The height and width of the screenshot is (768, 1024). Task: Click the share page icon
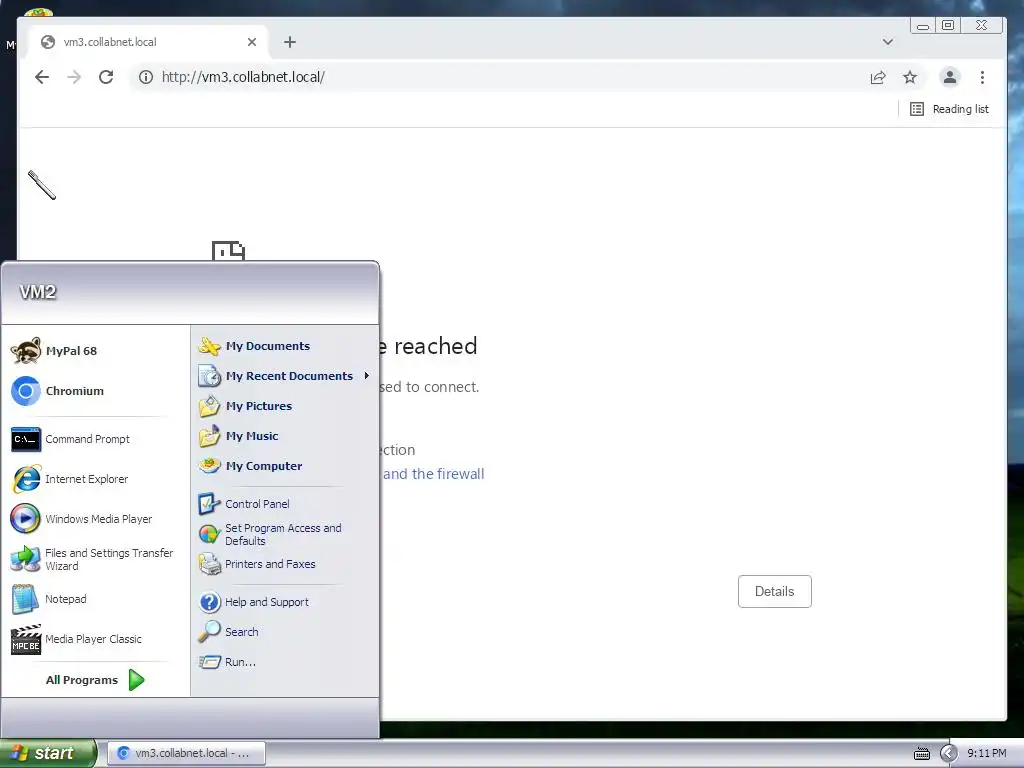(x=878, y=77)
